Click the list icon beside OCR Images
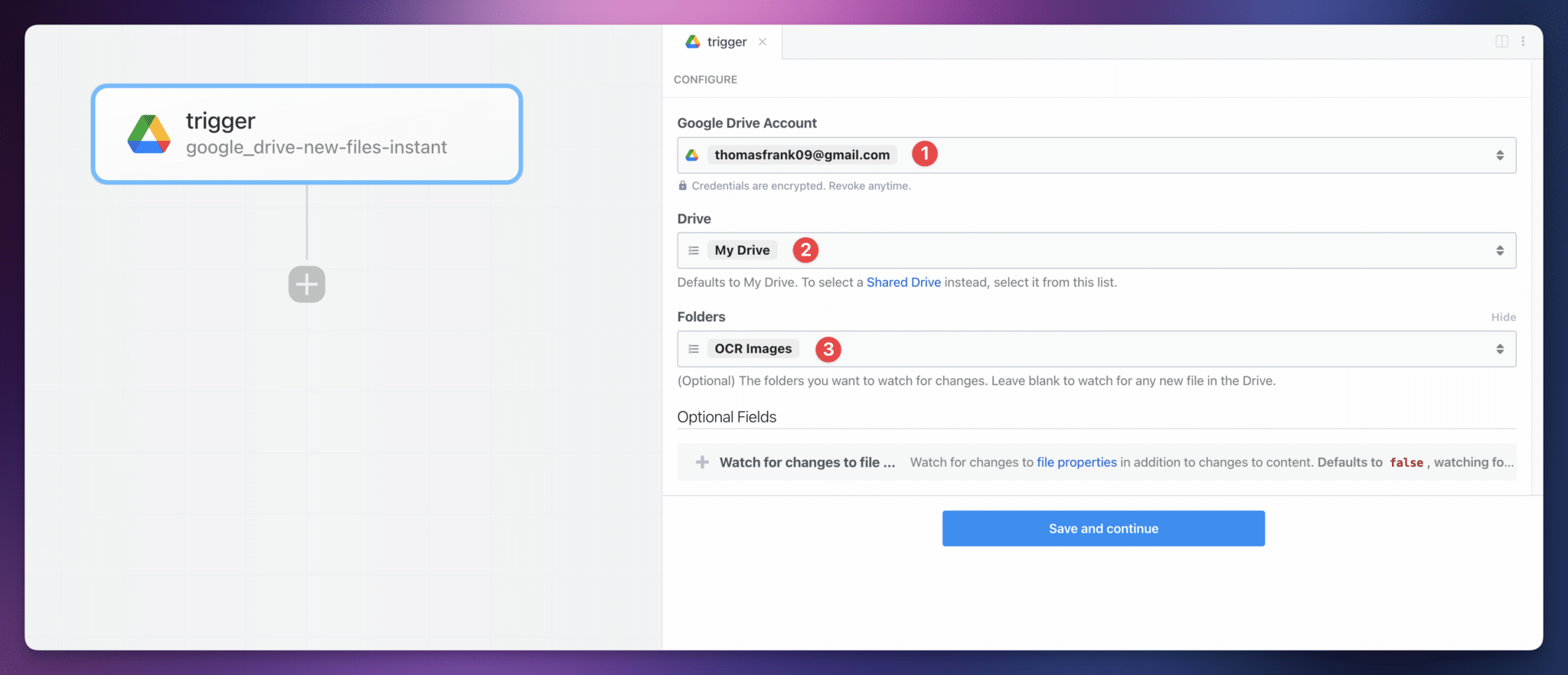 click(x=694, y=349)
